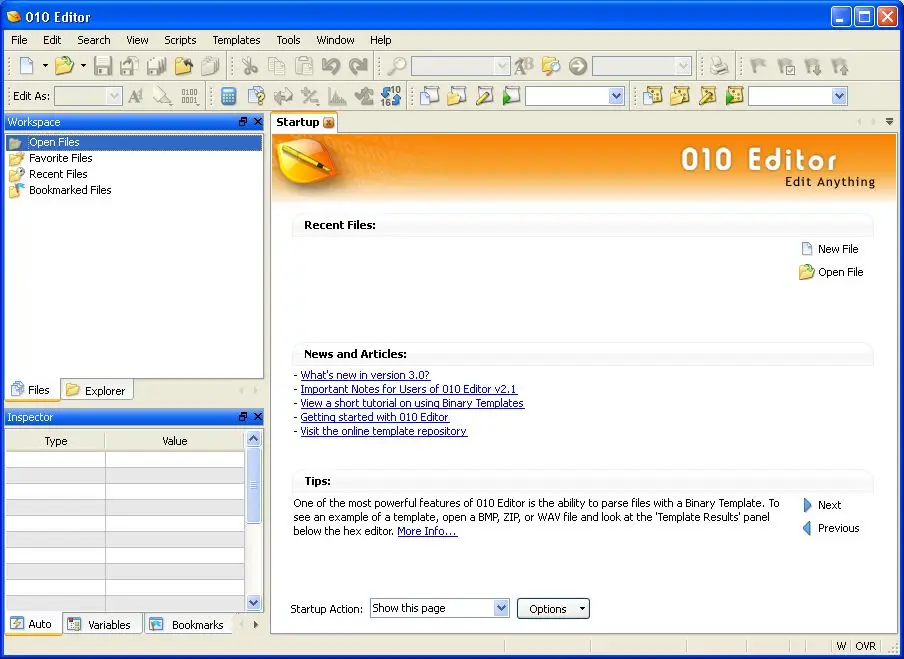
Task: Click the Redo arrow icon
Action: click(358, 66)
